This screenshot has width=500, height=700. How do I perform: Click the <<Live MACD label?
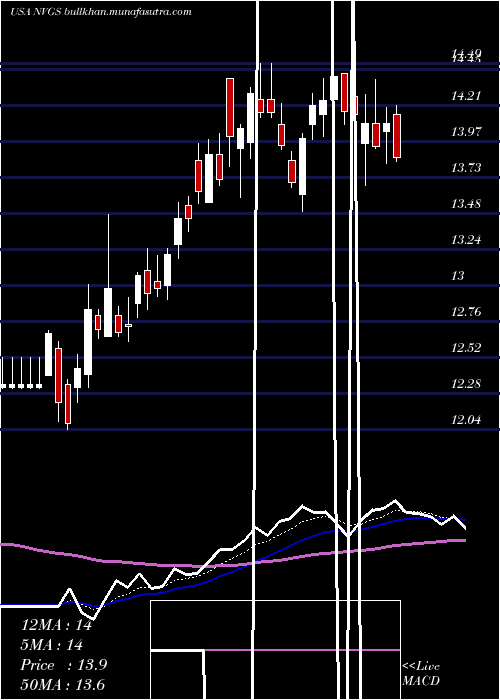pos(421,673)
